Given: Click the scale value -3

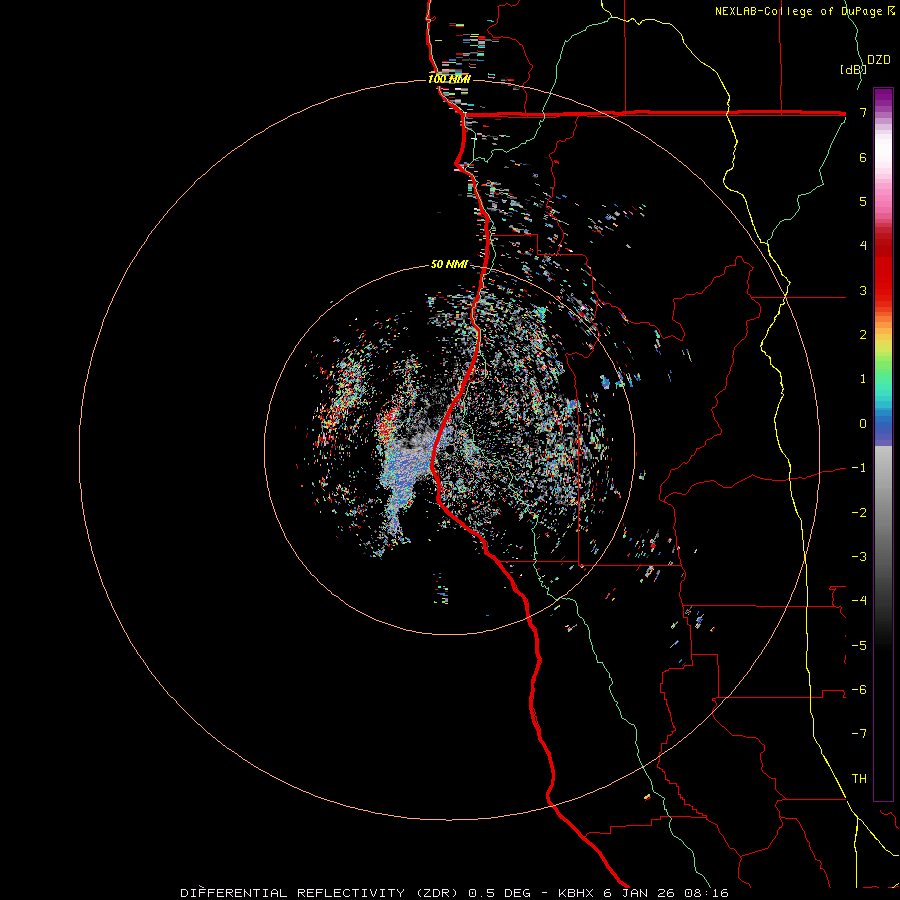Looking at the screenshot, I should tap(859, 557).
